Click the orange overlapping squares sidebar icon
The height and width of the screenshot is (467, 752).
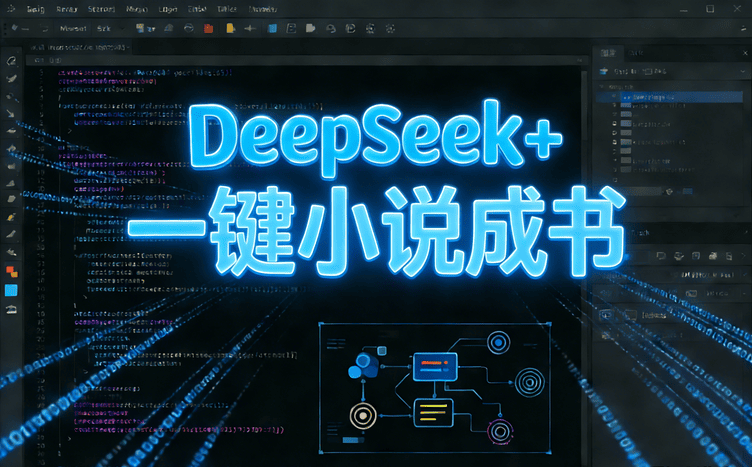(x=12, y=272)
